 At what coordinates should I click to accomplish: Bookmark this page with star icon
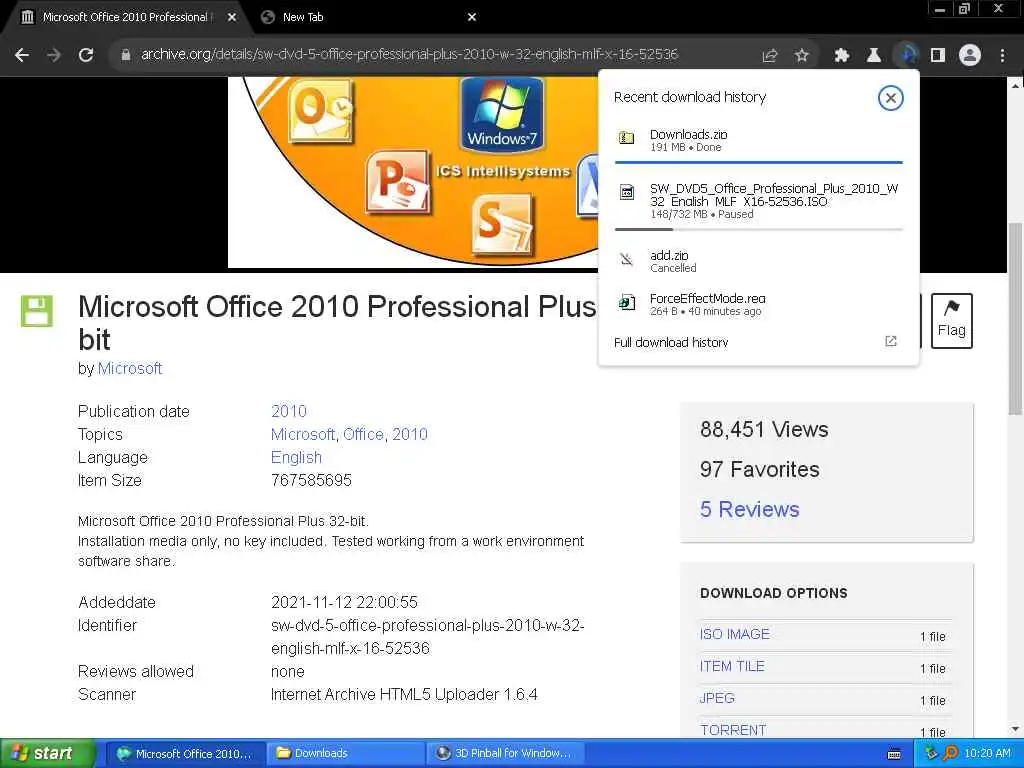(x=802, y=56)
